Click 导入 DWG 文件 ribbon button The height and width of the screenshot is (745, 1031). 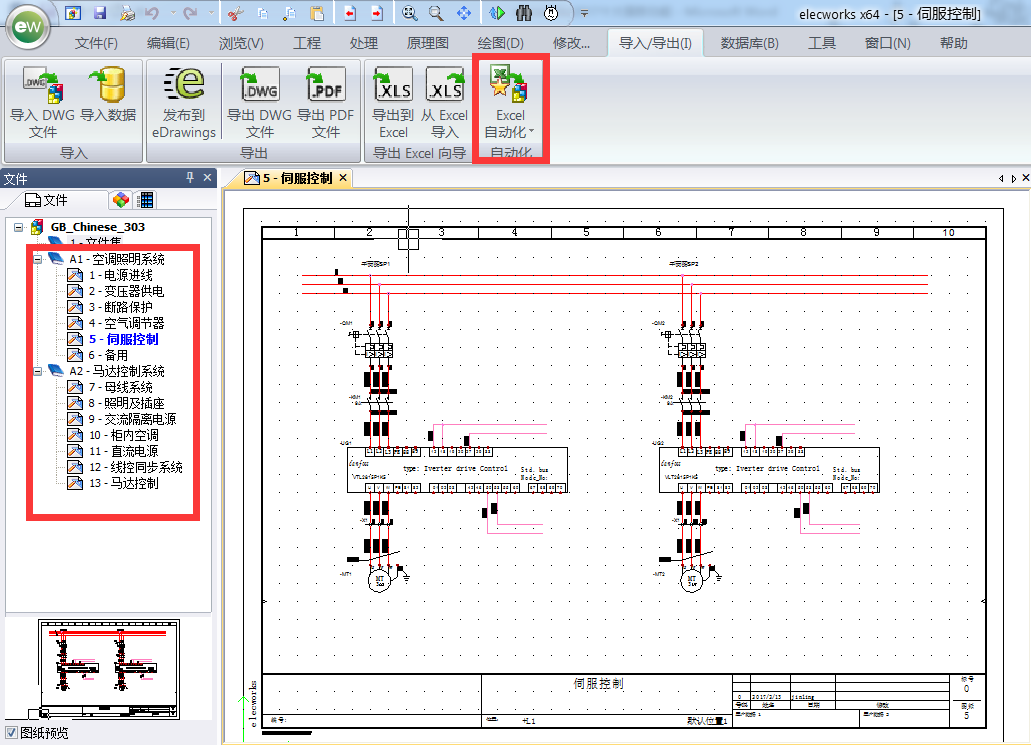(42, 102)
